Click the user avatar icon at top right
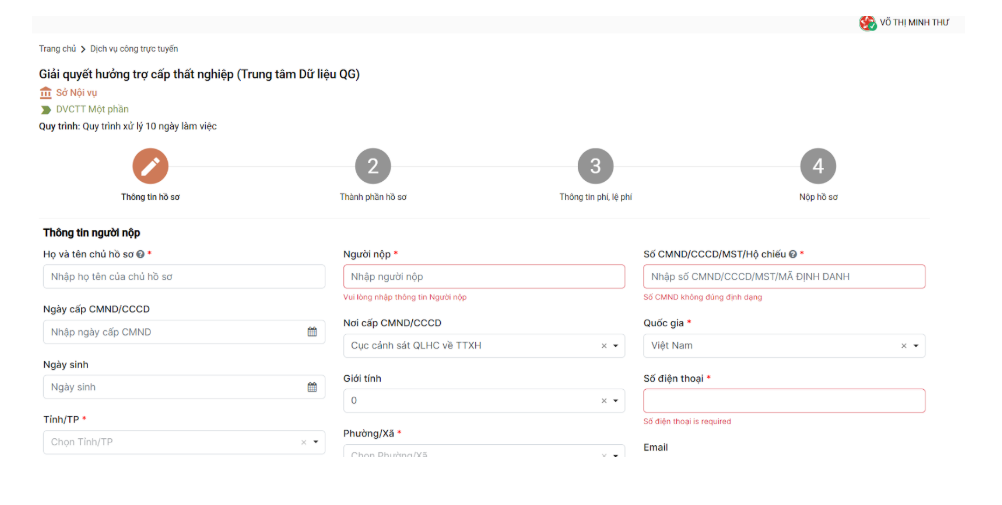This screenshot has width=1002, height=505. [867, 23]
